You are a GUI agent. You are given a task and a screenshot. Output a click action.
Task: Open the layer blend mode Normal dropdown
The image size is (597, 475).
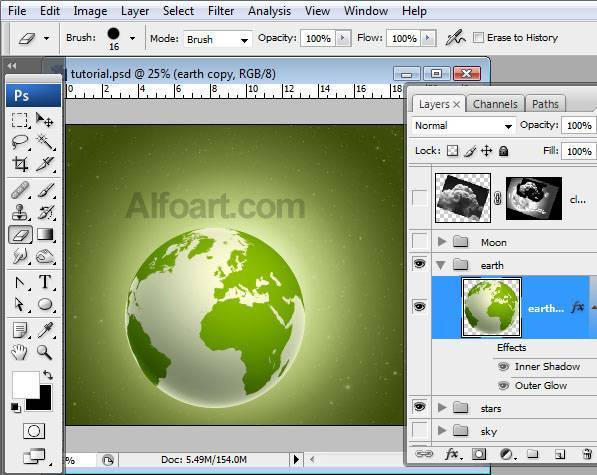[x=463, y=126]
